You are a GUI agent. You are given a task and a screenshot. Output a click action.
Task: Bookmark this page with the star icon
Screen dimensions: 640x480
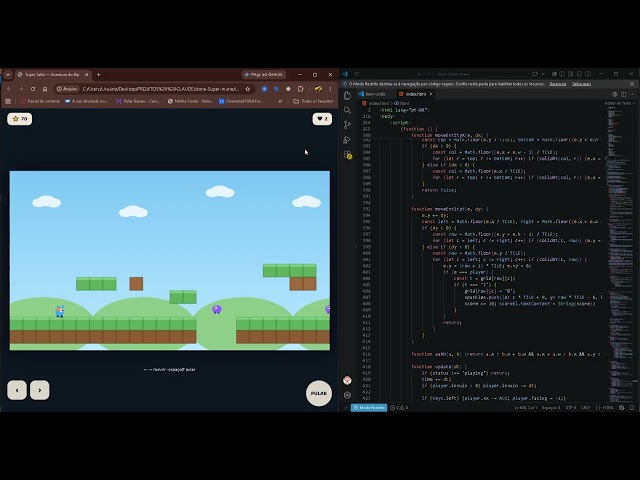pyautogui.click(x=247, y=89)
